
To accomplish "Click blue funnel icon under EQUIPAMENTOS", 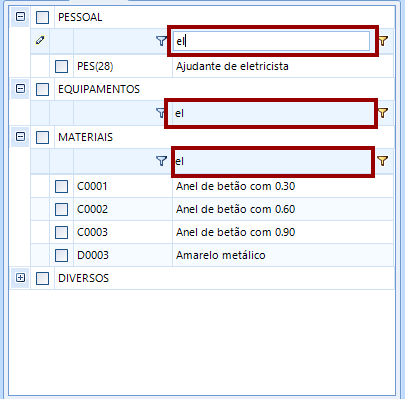I will coord(161,113).
